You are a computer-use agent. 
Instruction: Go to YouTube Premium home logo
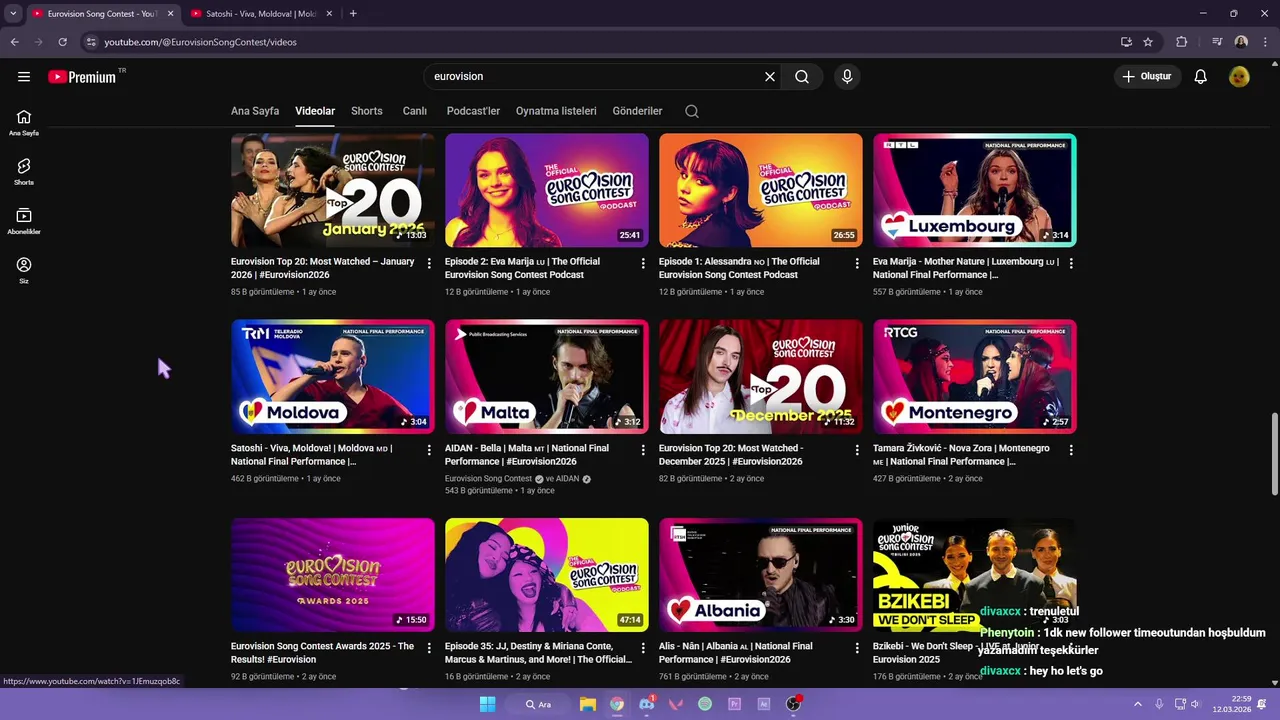(x=82, y=76)
